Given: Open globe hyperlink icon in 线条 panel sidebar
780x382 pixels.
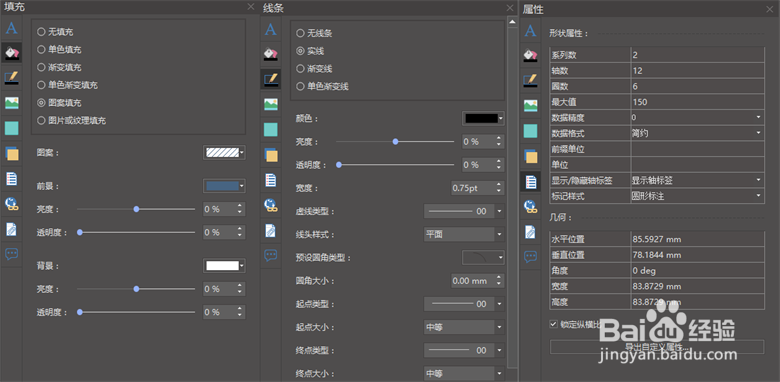Looking at the screenshot, I should (271, 204).
